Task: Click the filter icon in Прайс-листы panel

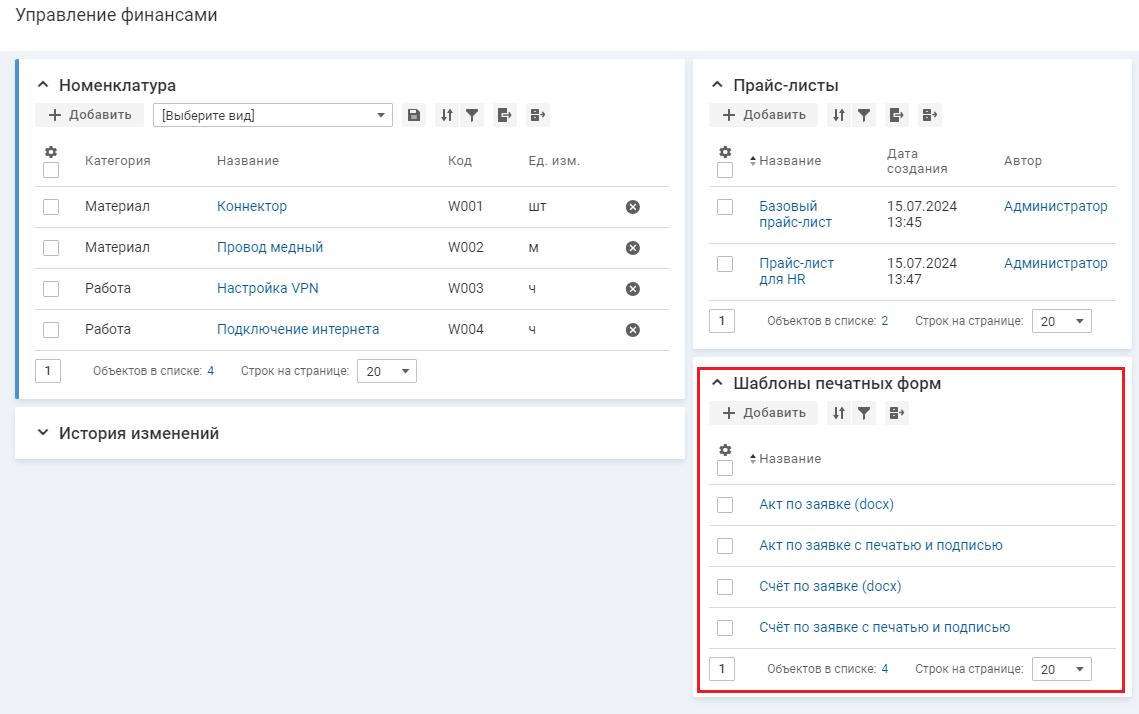Action: tap(864, 115)
